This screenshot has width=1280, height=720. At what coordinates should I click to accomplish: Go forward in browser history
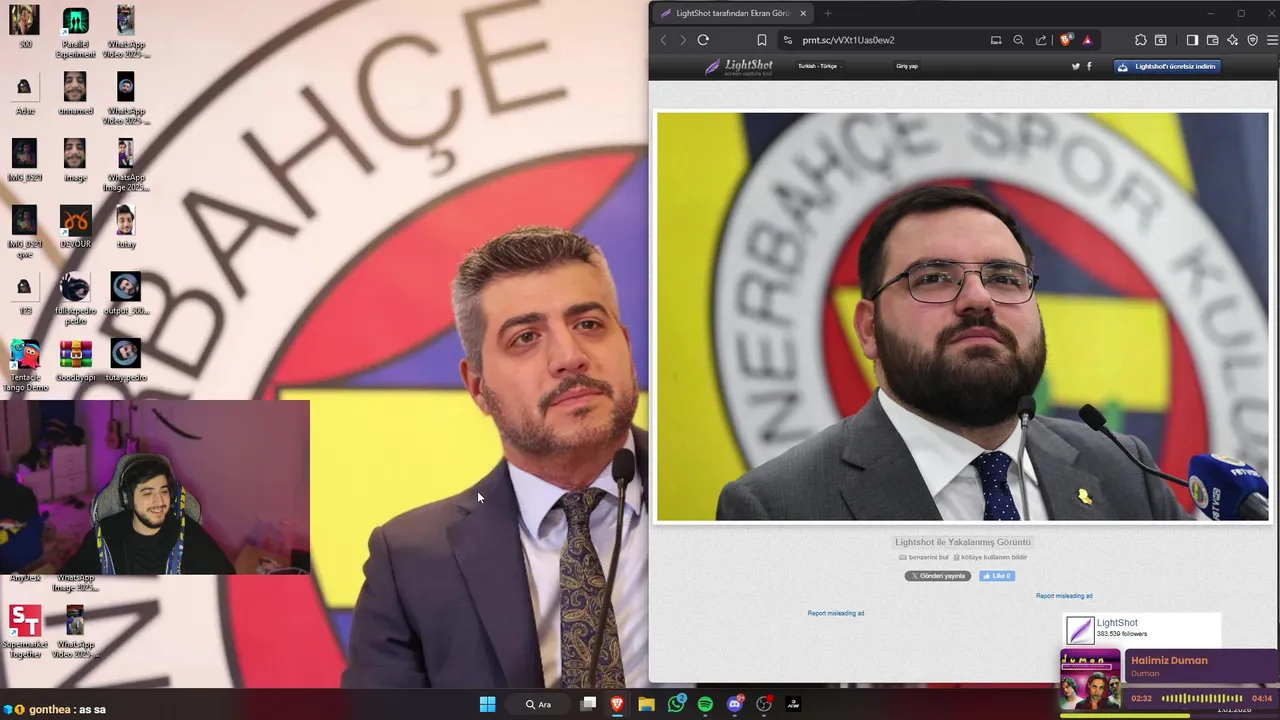(x=683, y=40)
